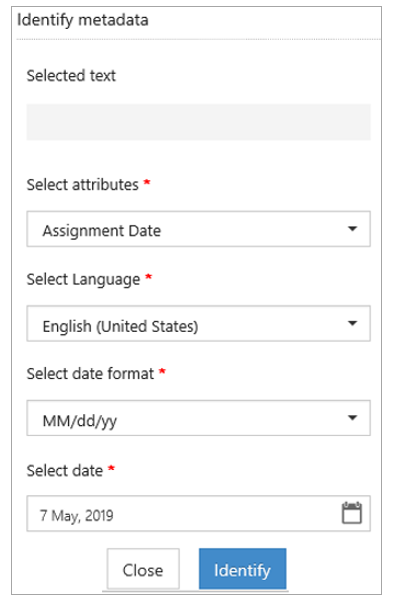
Task: Click the Close button
Action: [x=143, y=569]
